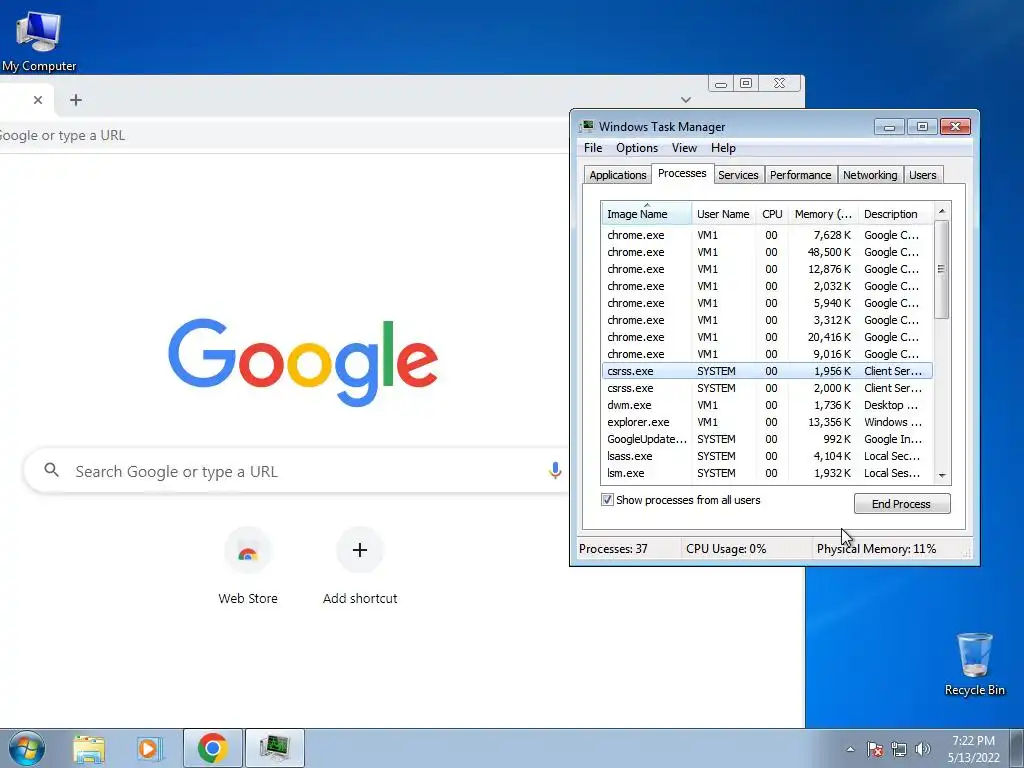This screenshot has height=768, width=1024.
Task: Click the process list scrollbar thumb
Action: coord(941,269)
